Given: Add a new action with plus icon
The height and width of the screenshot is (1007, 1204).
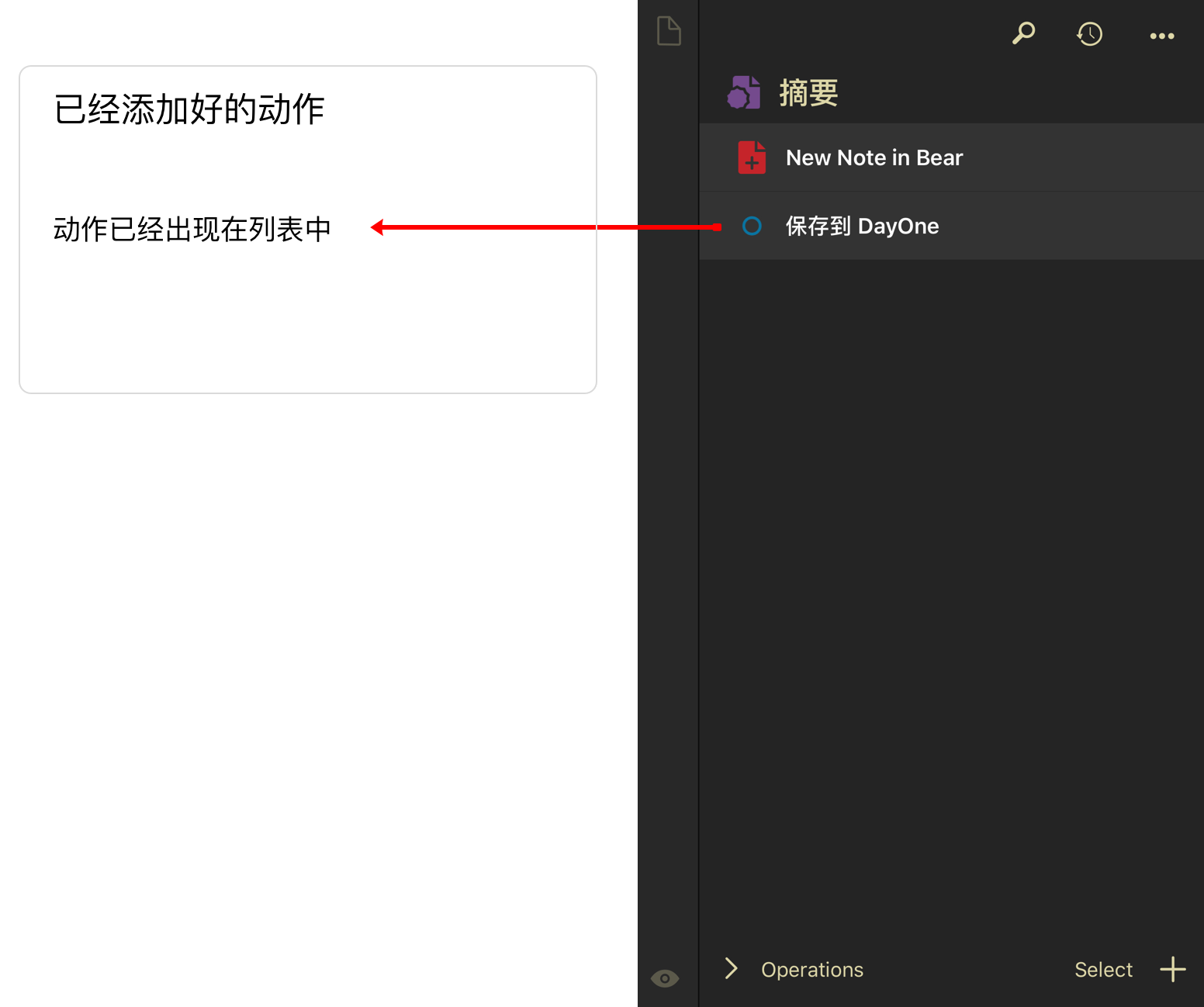Looking at the screenshot, I should 1173,969.
